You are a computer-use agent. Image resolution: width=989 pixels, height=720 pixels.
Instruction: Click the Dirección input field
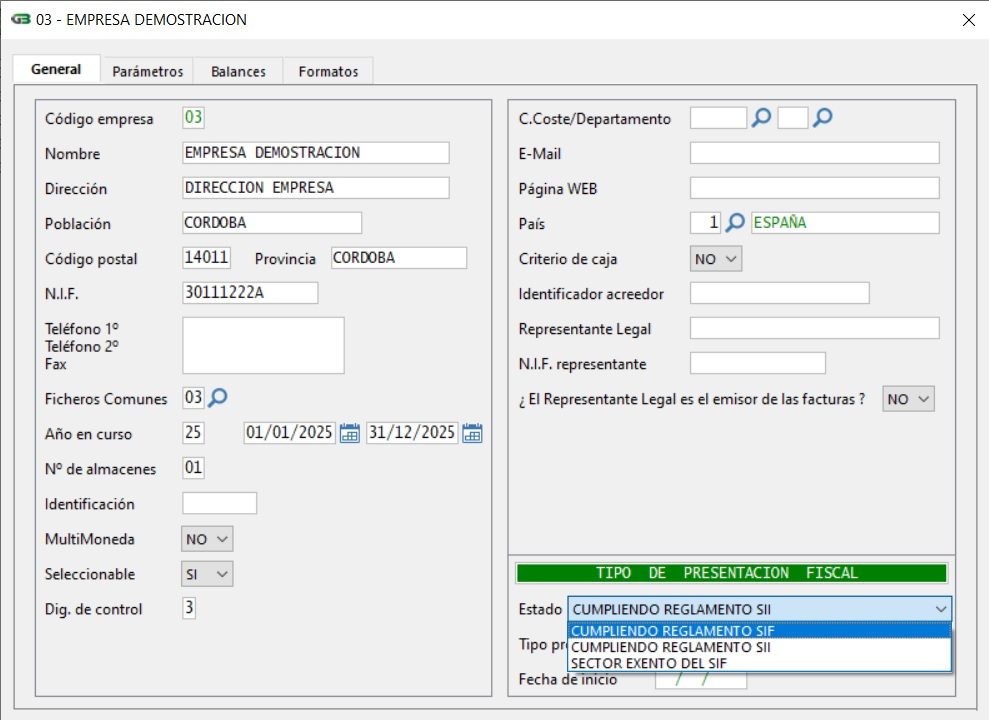[x=316, y=188]
